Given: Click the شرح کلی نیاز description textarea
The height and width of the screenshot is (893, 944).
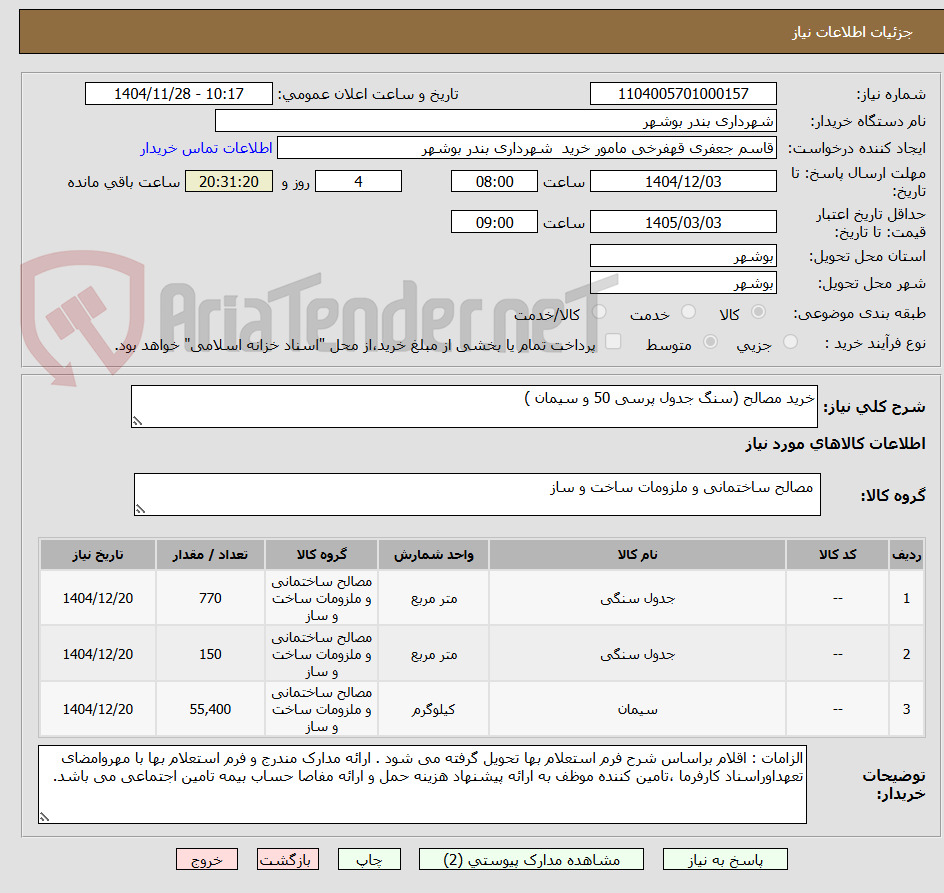Looking at the screenshot, I should pos(474,406).
